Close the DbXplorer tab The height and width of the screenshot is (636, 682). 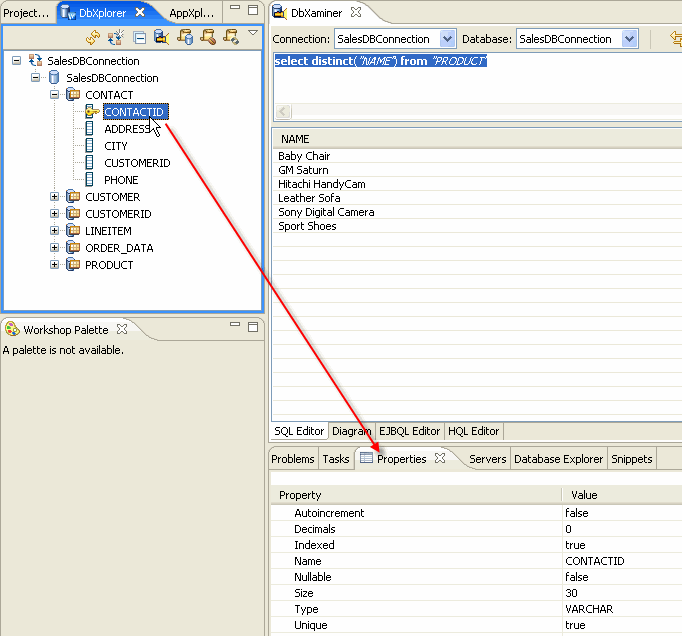click(140, 12)
